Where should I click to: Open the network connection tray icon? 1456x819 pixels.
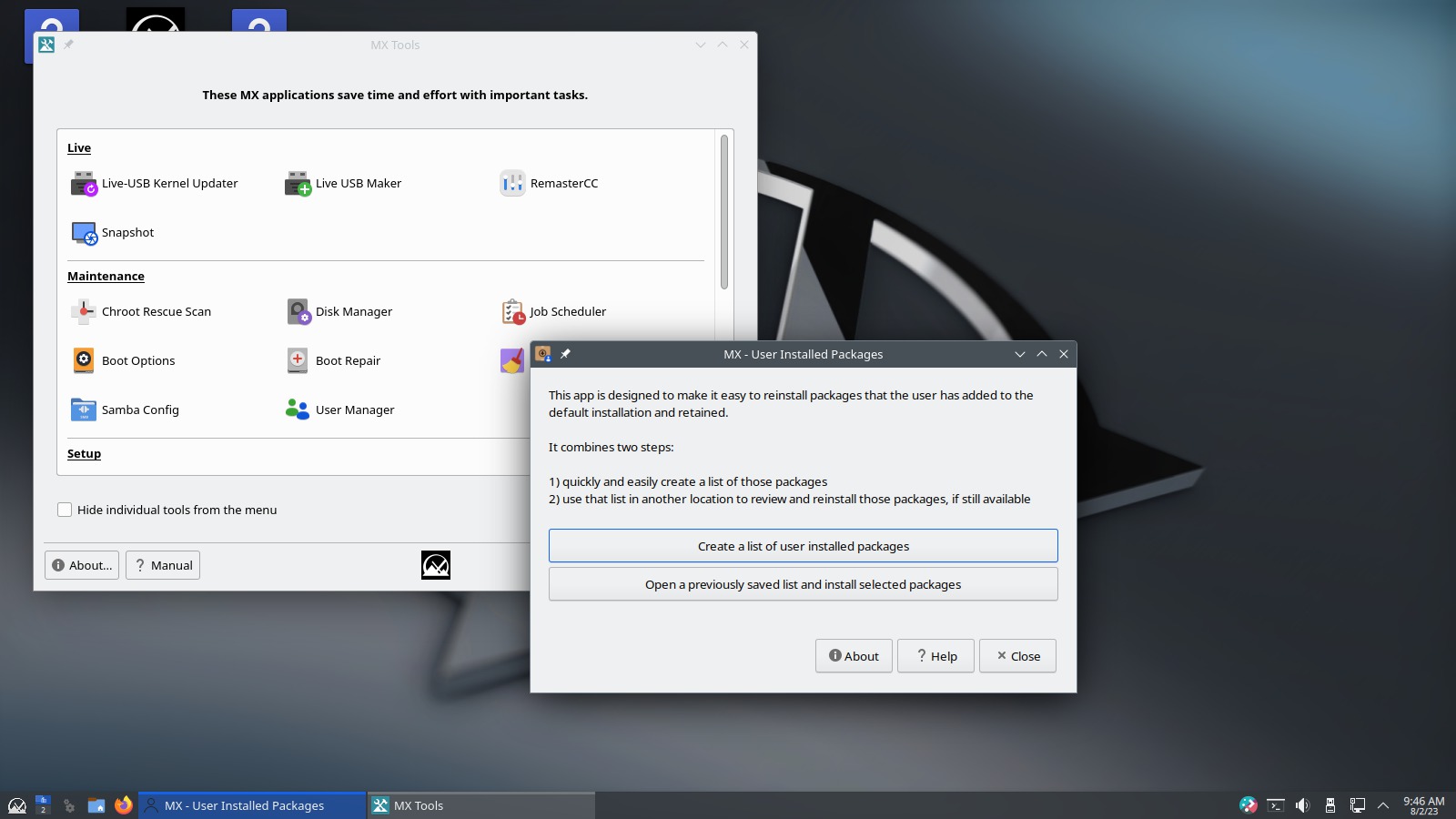[x=1358, y=805]
